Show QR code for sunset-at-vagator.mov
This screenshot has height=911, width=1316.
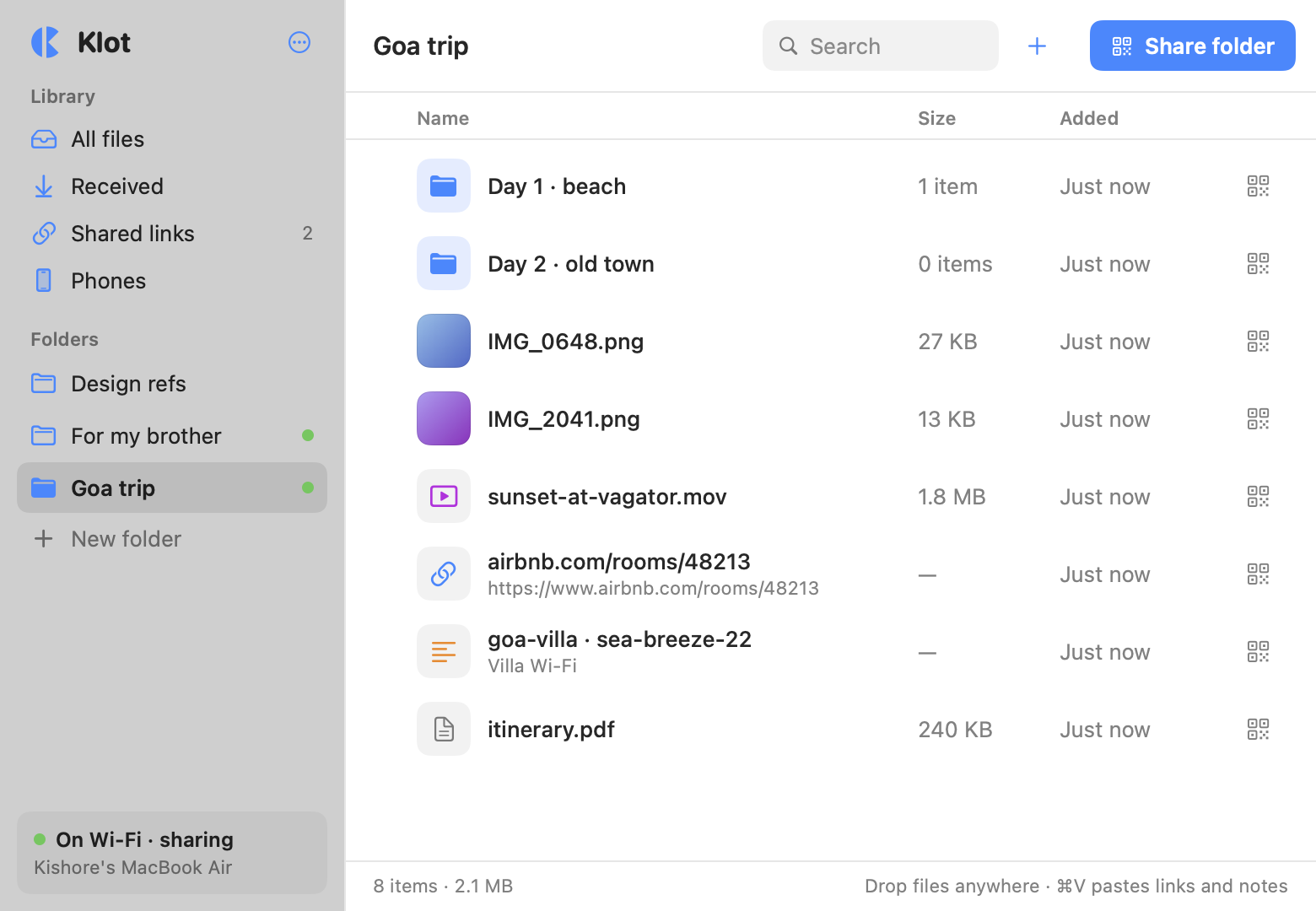click(1258, 496)
